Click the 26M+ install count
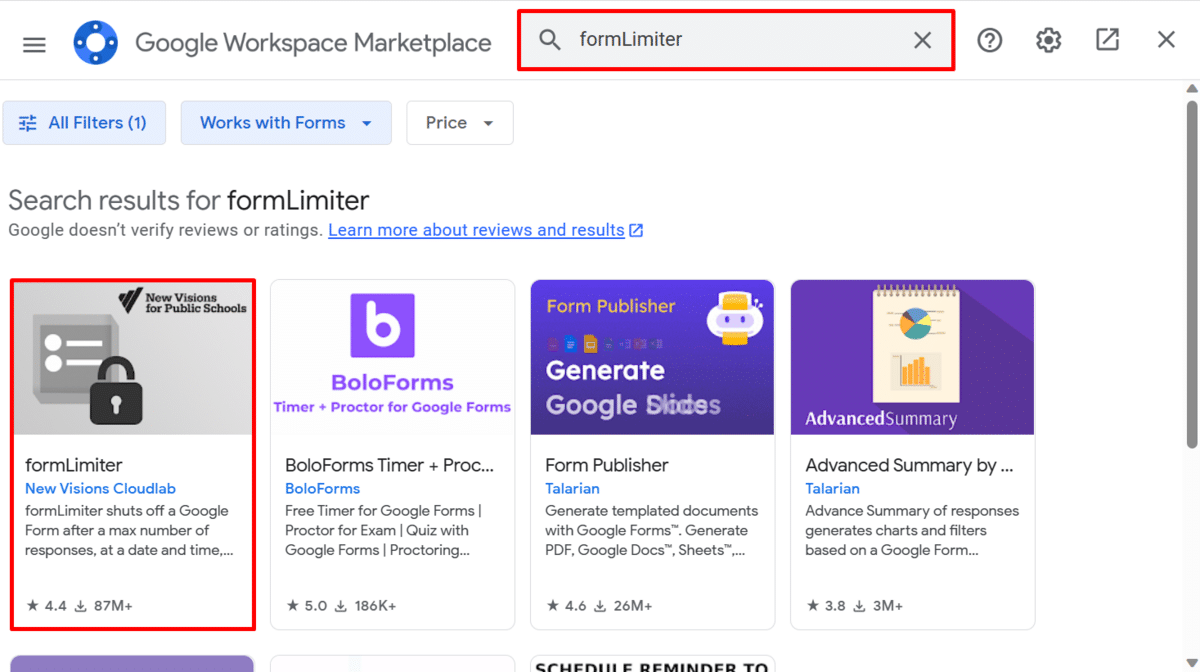The image size is (1200, 672). [624, 606]
